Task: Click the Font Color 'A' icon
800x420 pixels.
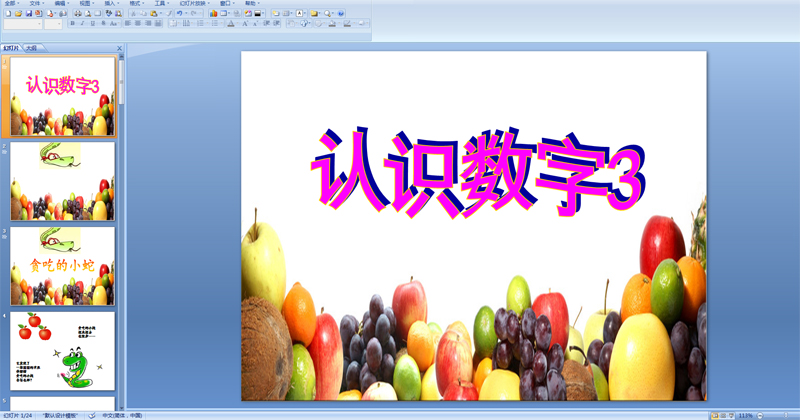Action: tap(231, 23)
